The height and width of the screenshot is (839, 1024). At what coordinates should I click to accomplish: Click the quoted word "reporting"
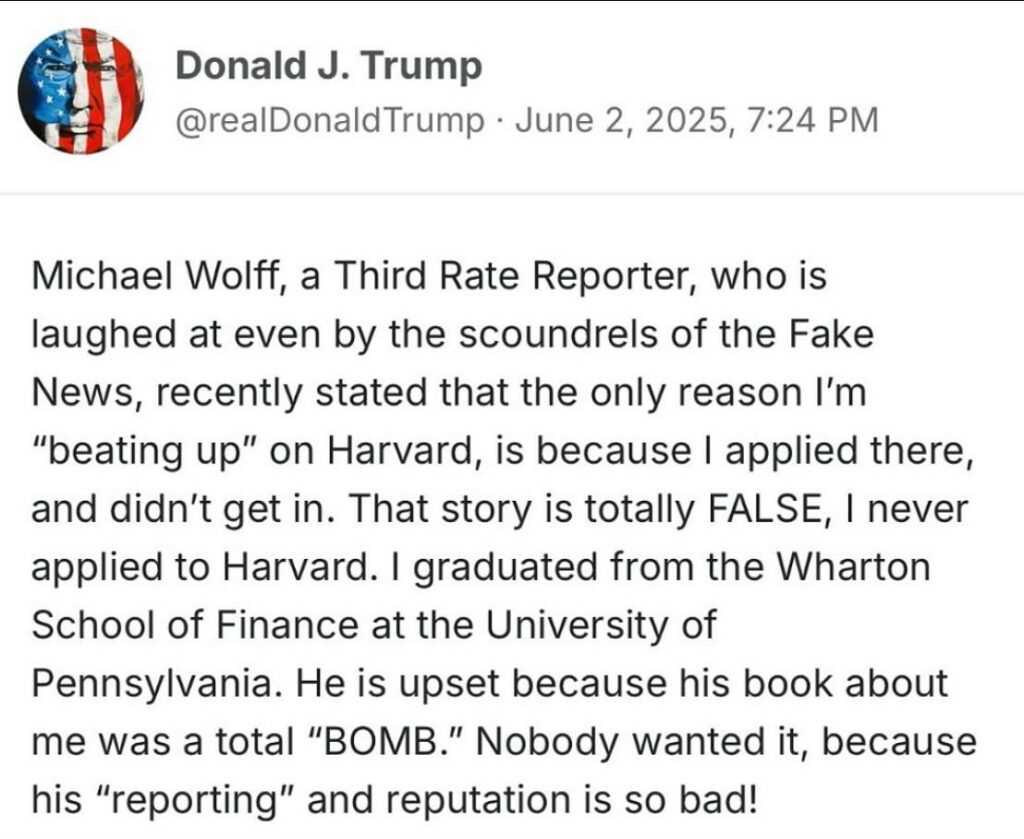(x=191, y=801)
